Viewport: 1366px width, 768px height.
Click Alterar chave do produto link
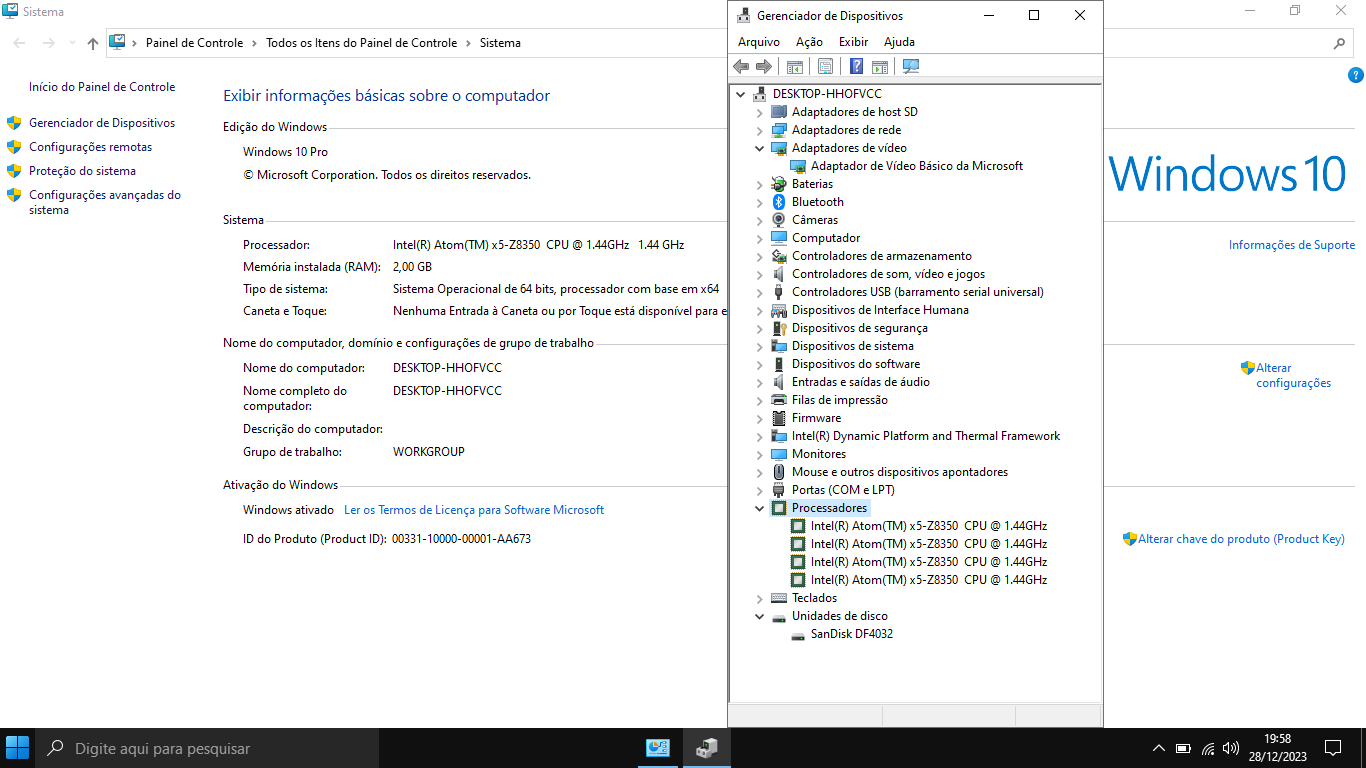tap(1241, 539)
